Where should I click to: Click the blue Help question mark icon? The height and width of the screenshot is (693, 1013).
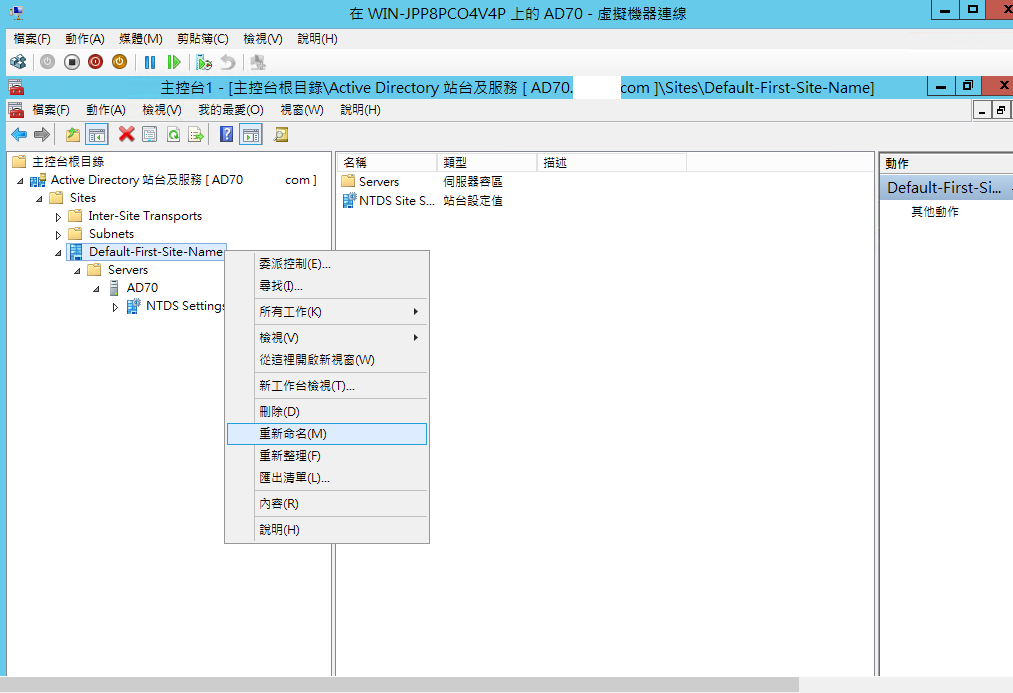[x=227, y=134]
